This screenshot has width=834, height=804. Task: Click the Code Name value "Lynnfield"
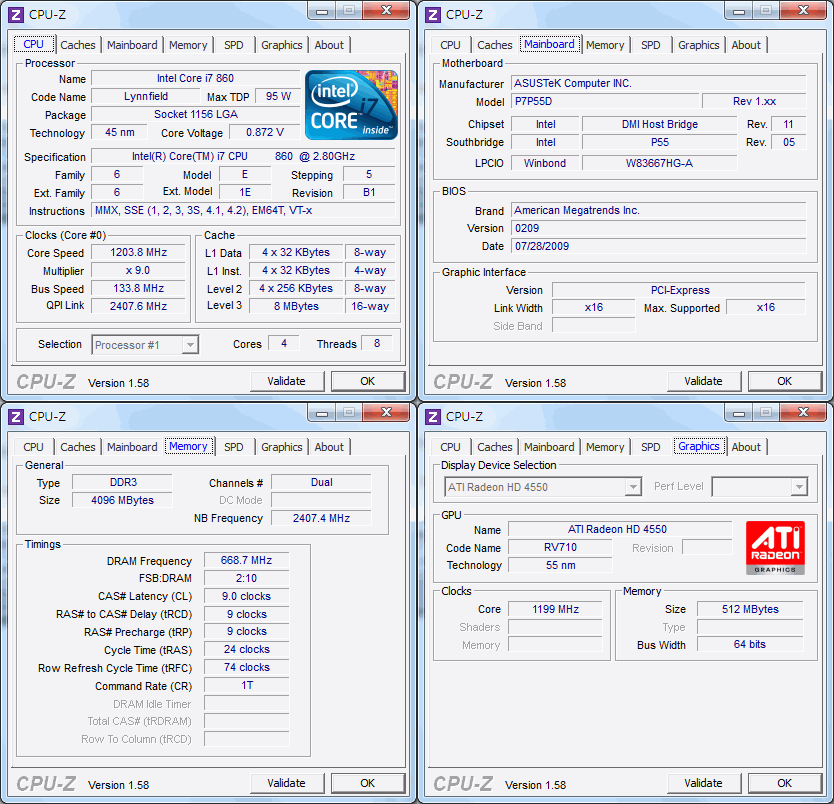pos(146,96)
